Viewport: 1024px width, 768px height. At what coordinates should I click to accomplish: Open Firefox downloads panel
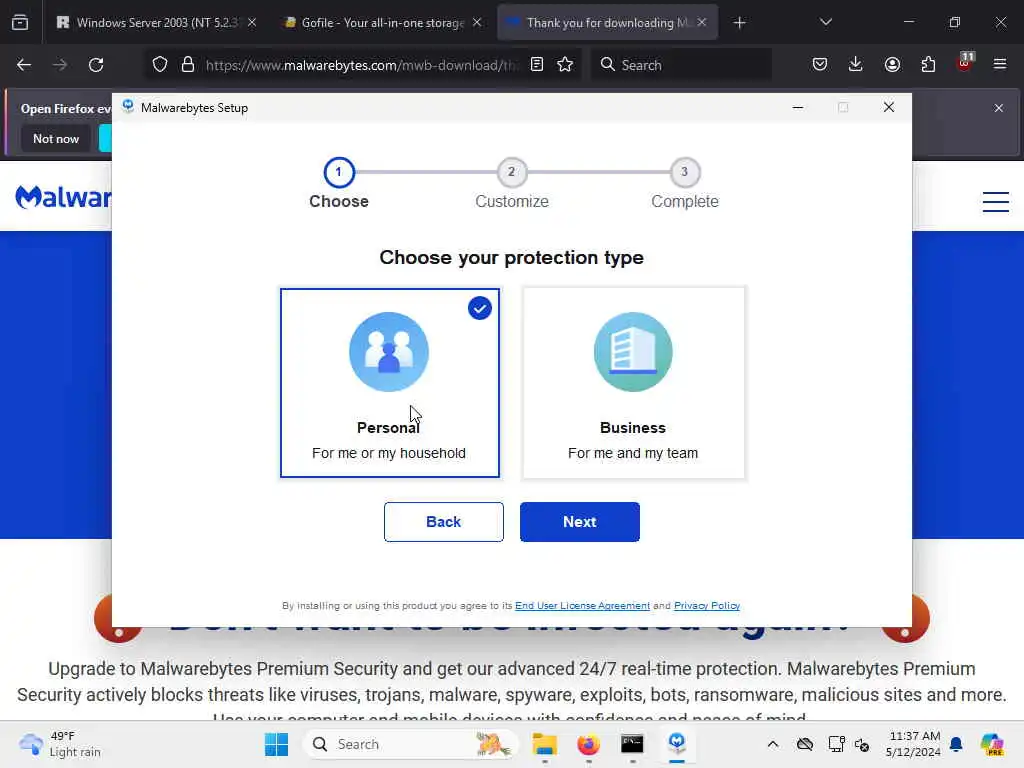click(856, 65)
